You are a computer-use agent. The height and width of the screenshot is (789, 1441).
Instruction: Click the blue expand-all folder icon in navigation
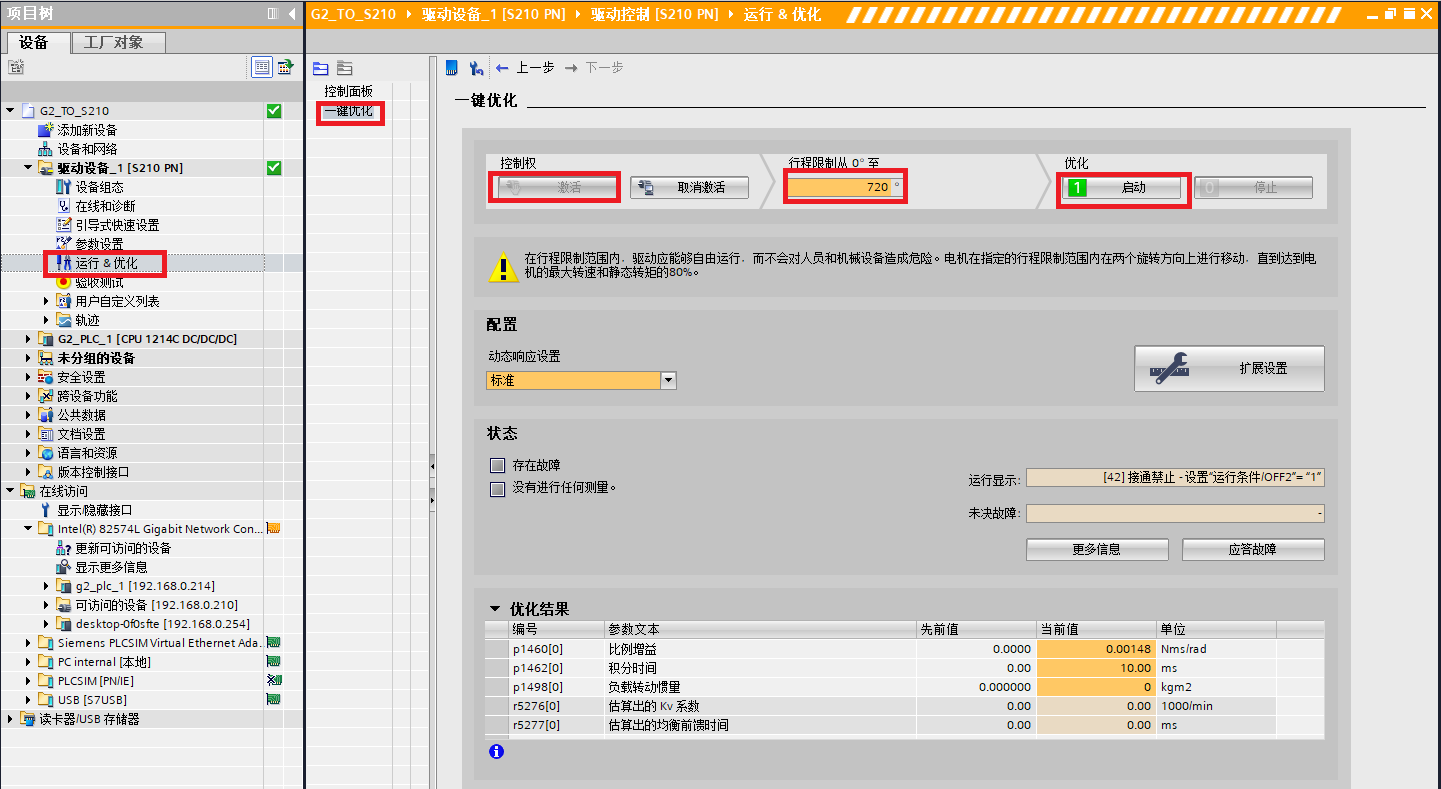(320, 68)
